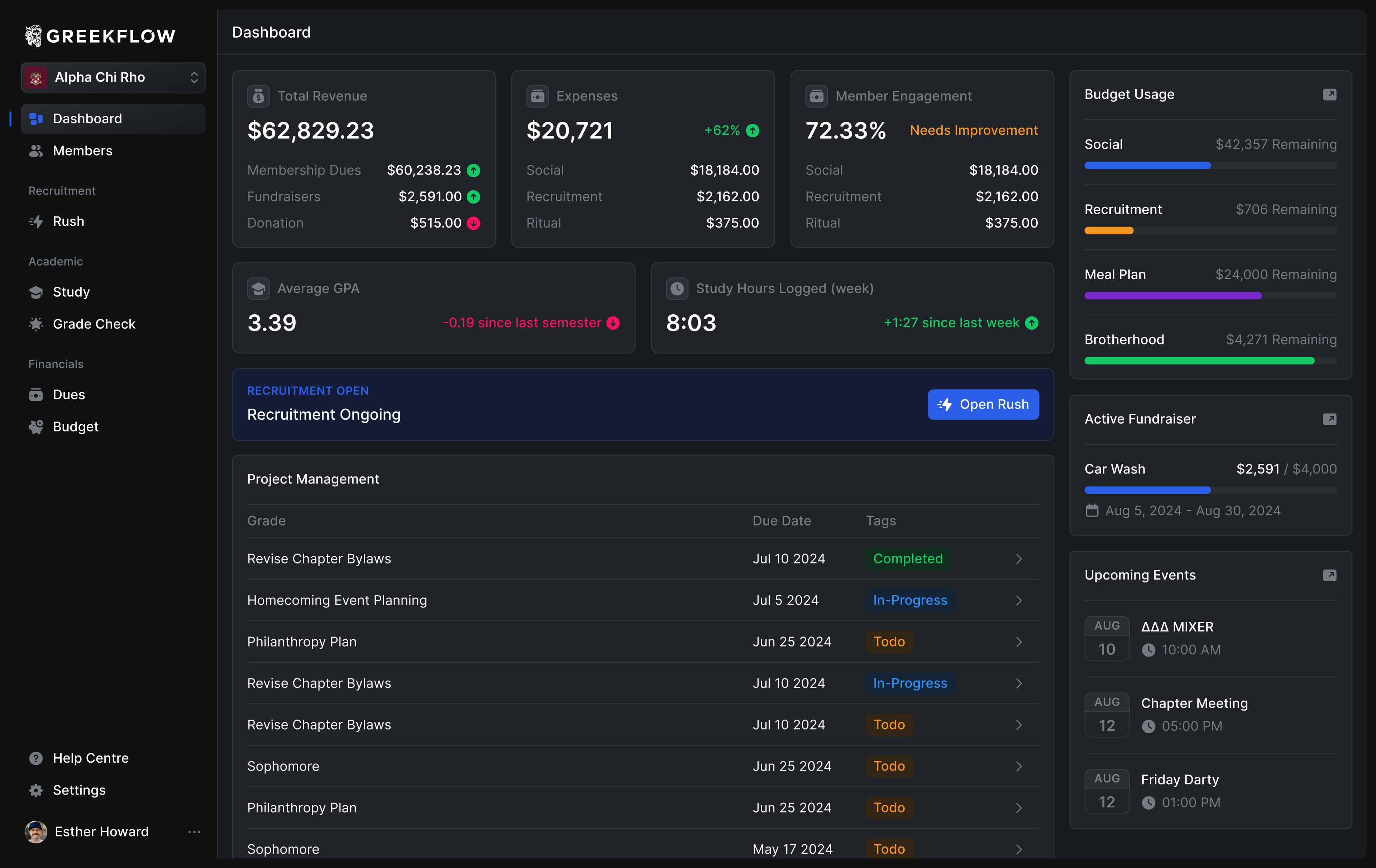Image resolution: width=1376 pixels, height=868 pixels.
Task: Click the Budget piggy bank icon
Action: click(x=36, y=427)
